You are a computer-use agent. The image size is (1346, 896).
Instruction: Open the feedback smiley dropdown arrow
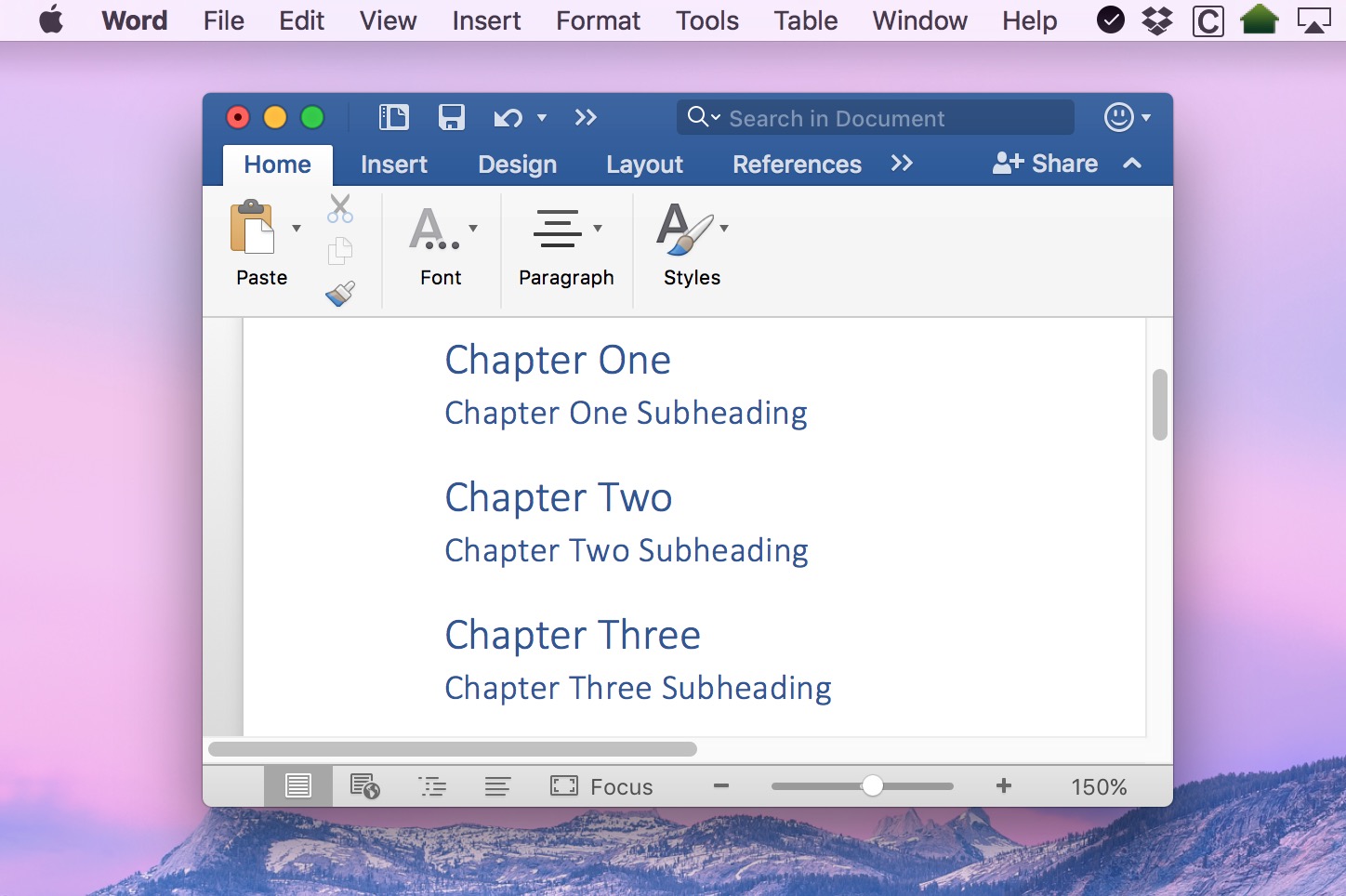[1146, 118]
